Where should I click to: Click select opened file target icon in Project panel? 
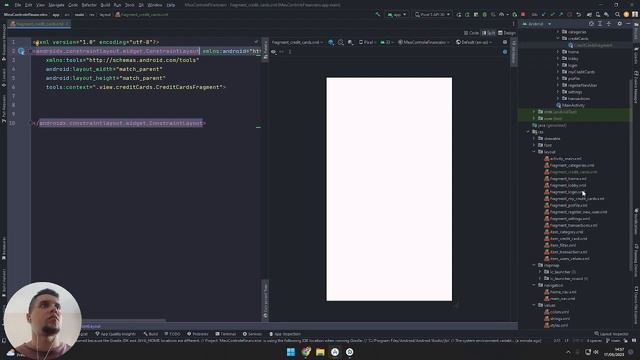(x=591, y=24)
